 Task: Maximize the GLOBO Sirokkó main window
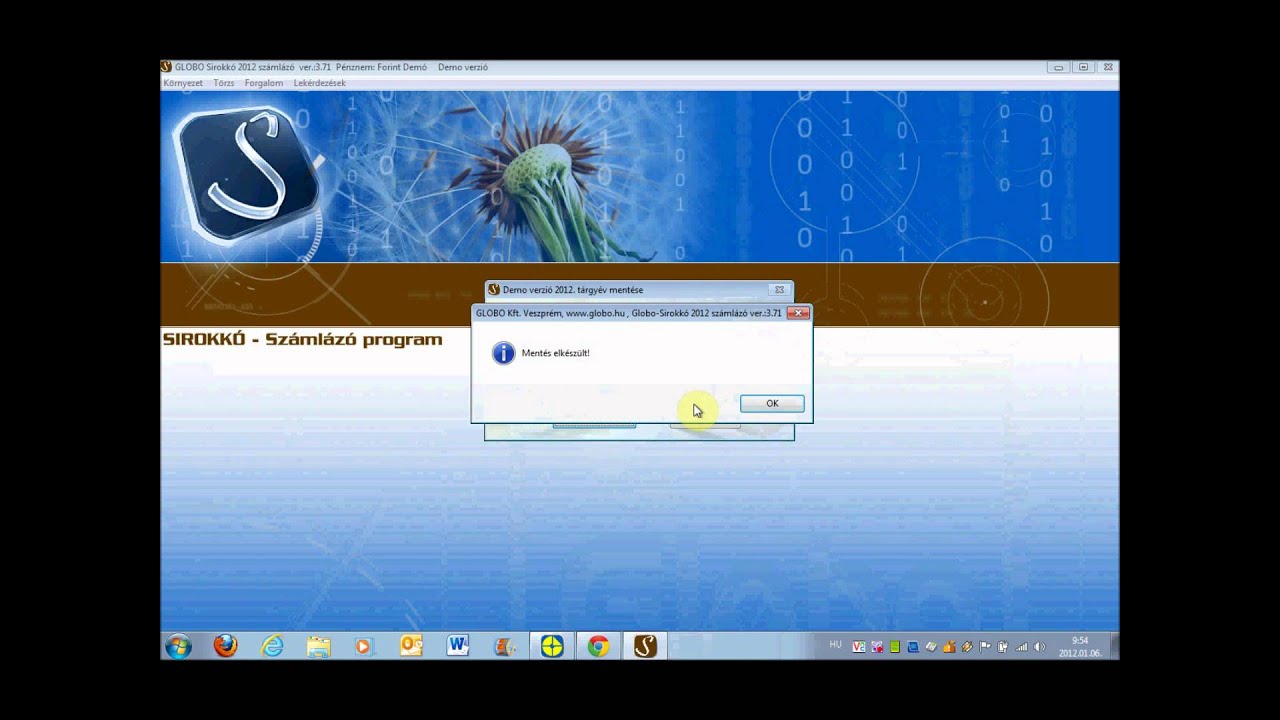click(1083, 67)
